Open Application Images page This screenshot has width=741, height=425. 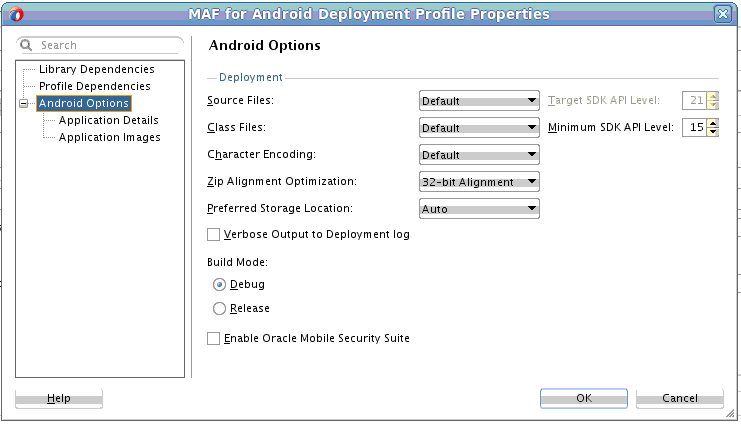click(x=110, y=137)
